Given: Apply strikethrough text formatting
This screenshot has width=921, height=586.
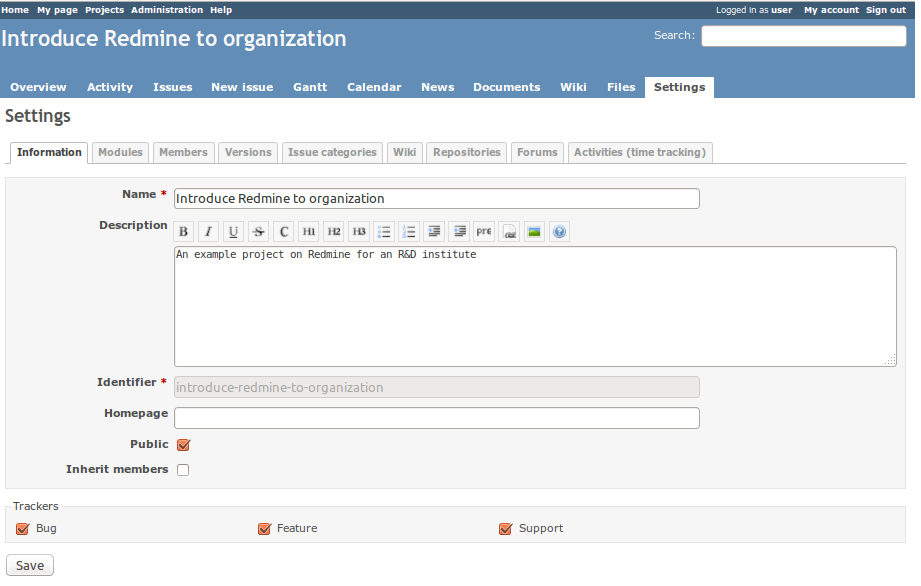Looking at the screenshot, I should (259, 232).
